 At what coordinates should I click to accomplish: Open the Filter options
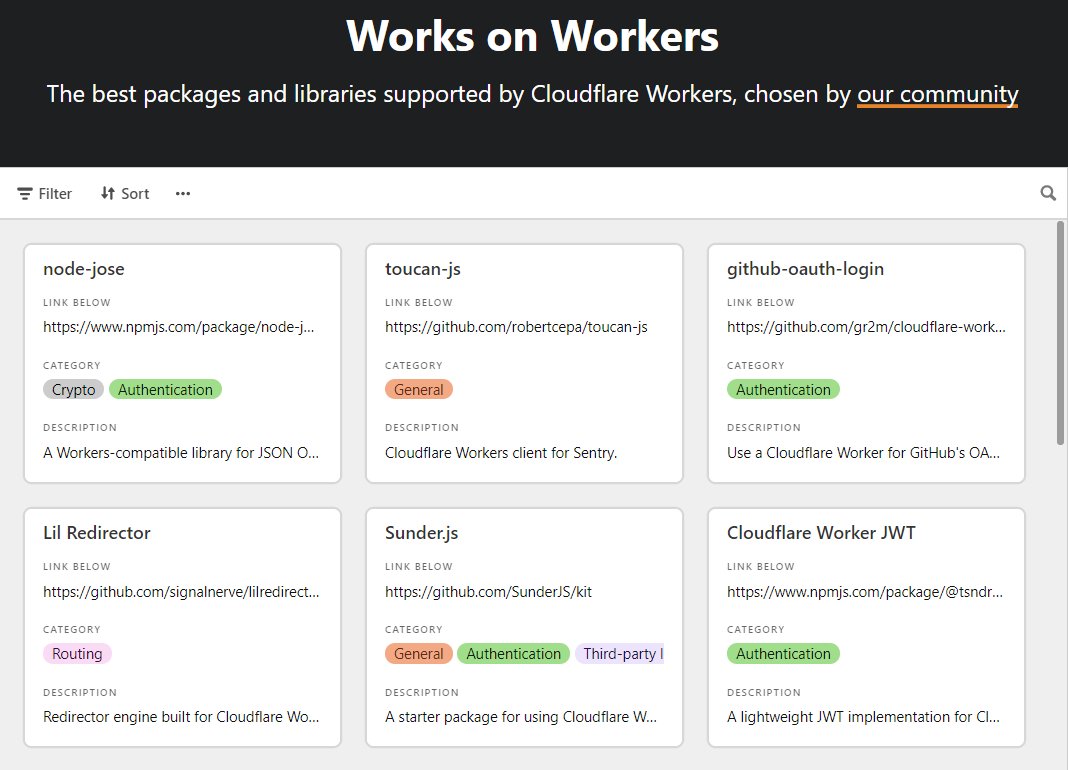tap(44, 194)
